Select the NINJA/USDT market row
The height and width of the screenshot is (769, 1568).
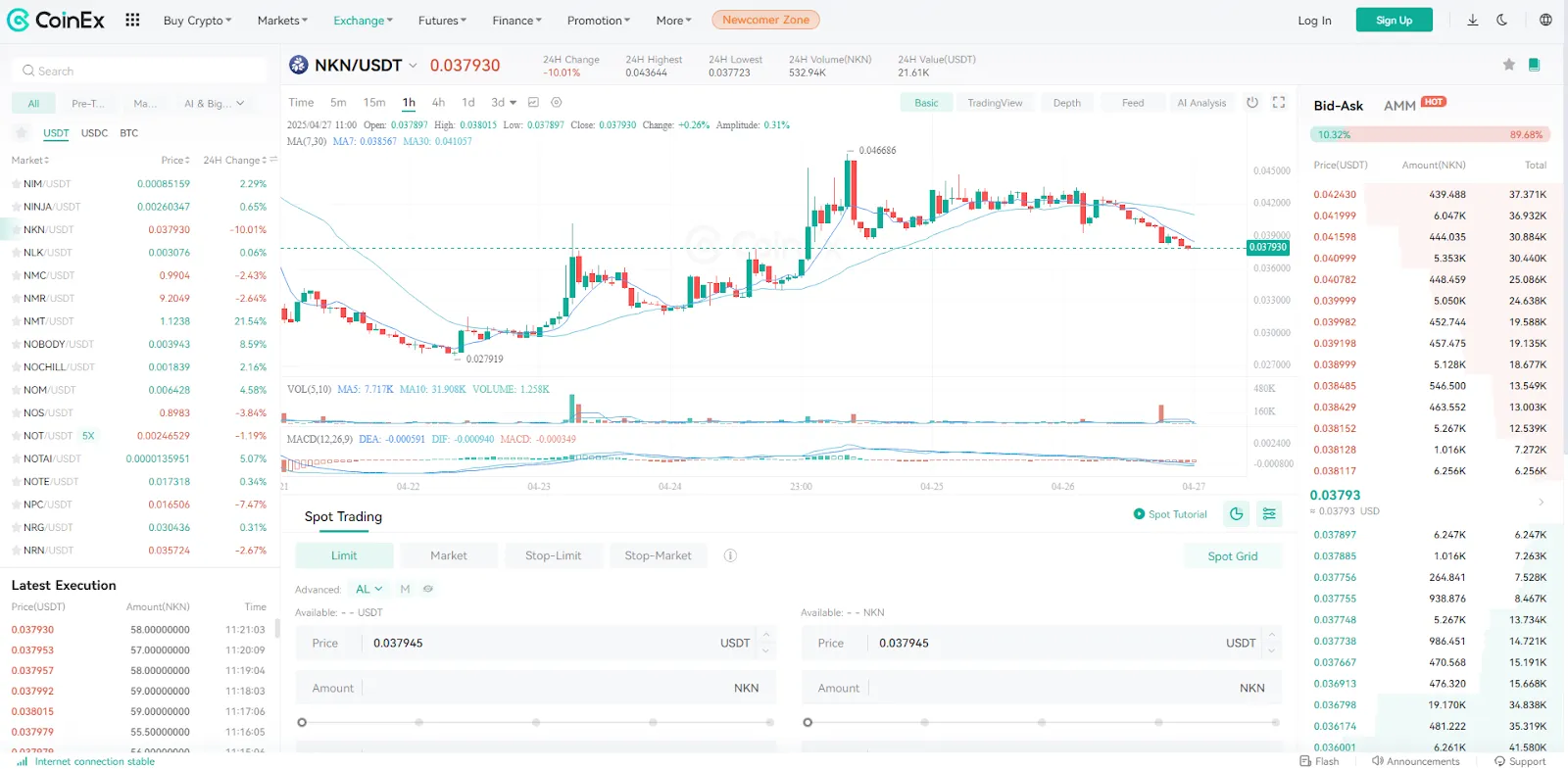140,207
